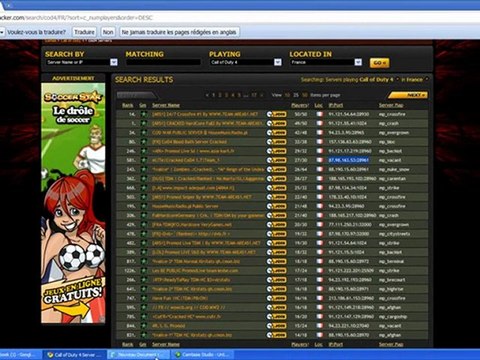Viewport: 480px width, 360px height.
Task: Click Traduire in the translation bar
Action: [x=84, y=32]
